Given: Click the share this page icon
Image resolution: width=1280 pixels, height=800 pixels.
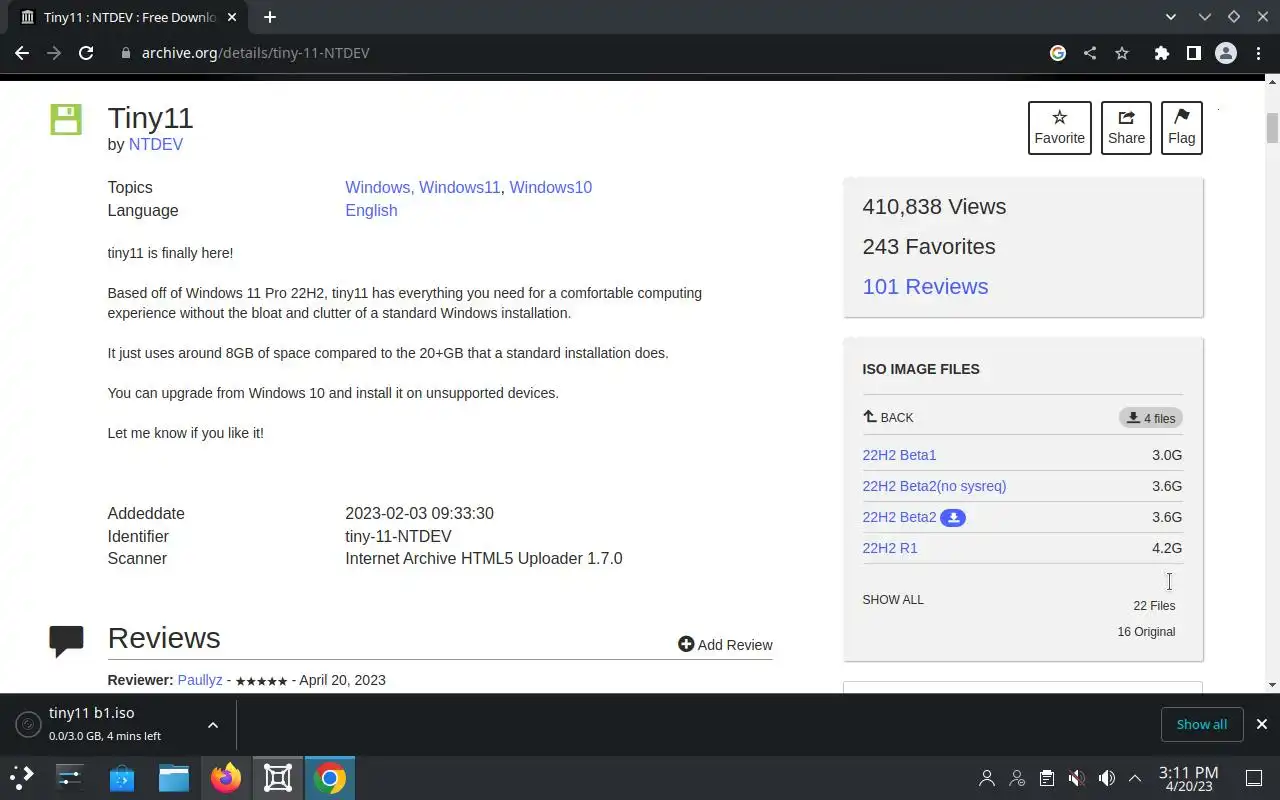Looking at the screenshot, I should point(1090,53).
